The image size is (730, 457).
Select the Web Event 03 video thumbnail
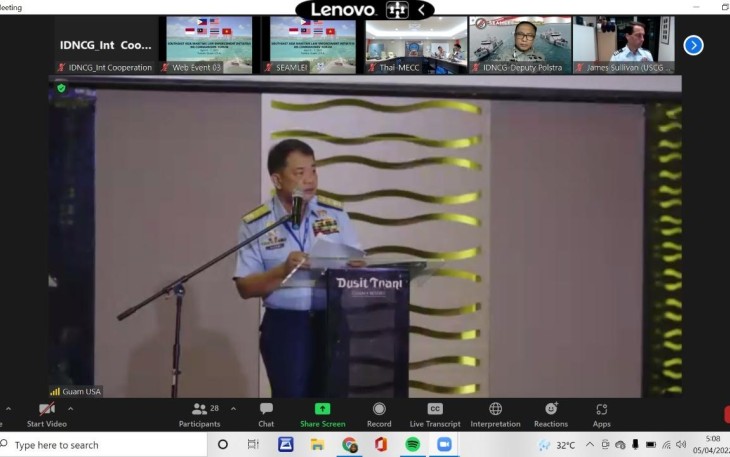tap(209, 45)
